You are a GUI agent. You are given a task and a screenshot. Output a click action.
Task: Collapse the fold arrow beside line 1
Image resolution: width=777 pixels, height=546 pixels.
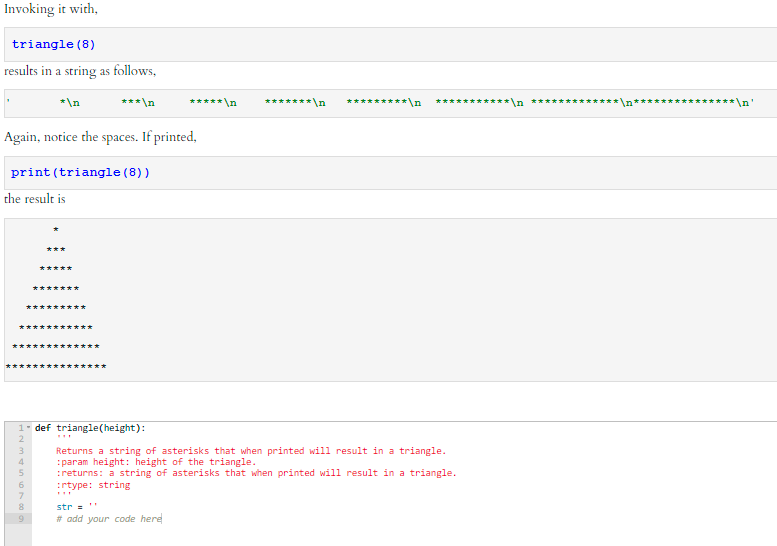point(28,427)
